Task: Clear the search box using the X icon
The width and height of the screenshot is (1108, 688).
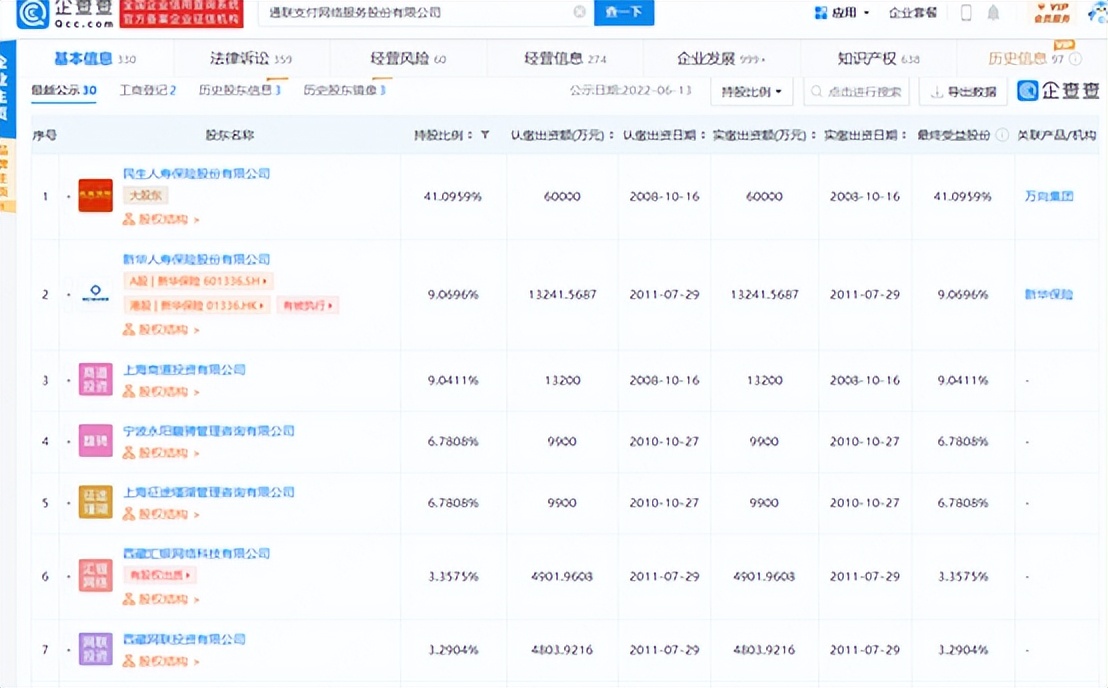Action: tap(577, 12)
